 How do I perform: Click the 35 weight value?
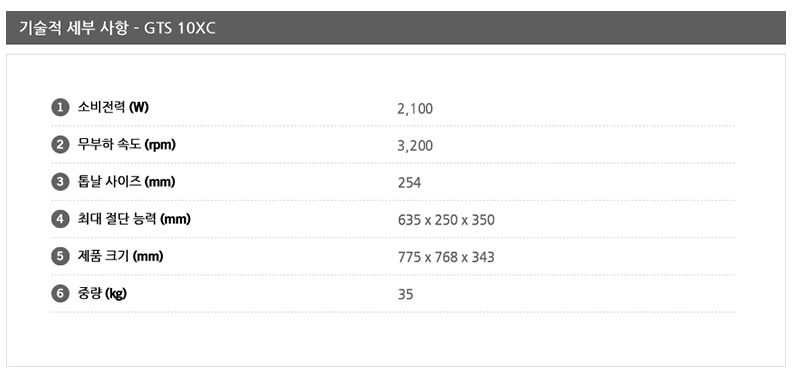(x=405, y=294)
